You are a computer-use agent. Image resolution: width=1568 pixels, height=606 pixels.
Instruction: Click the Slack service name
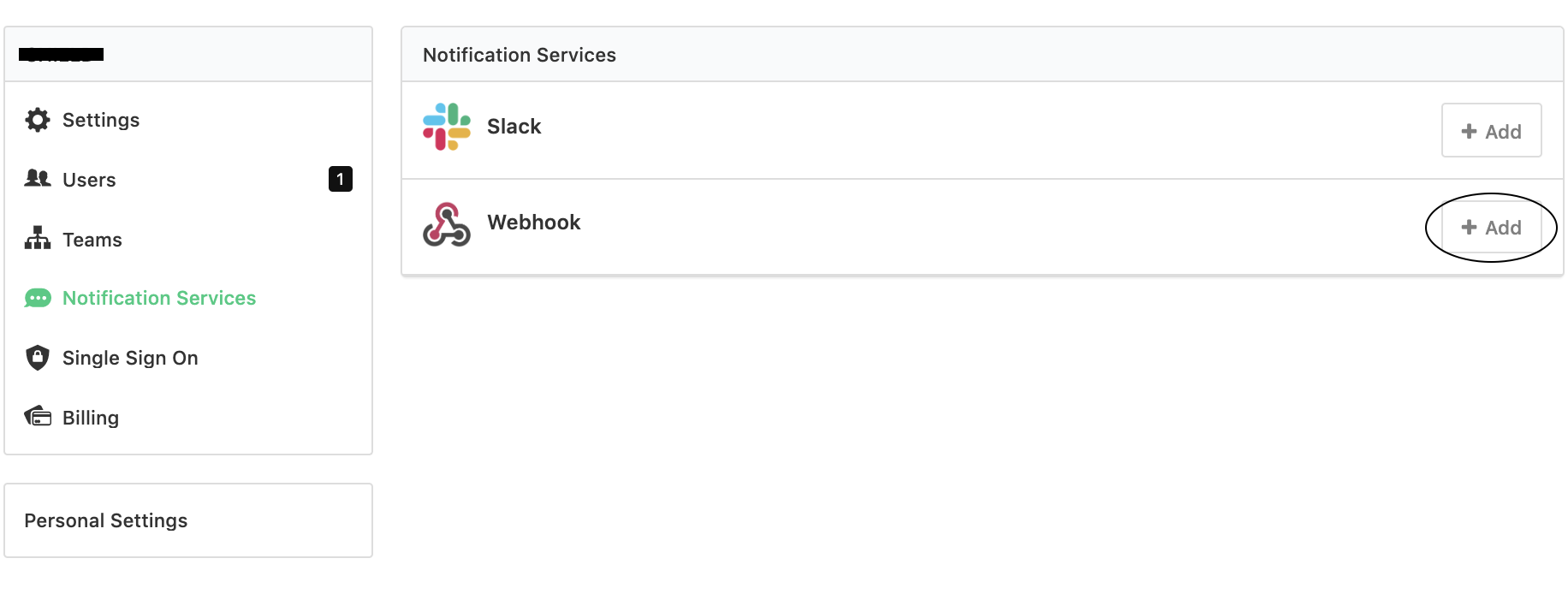click(x=514, y=127)
